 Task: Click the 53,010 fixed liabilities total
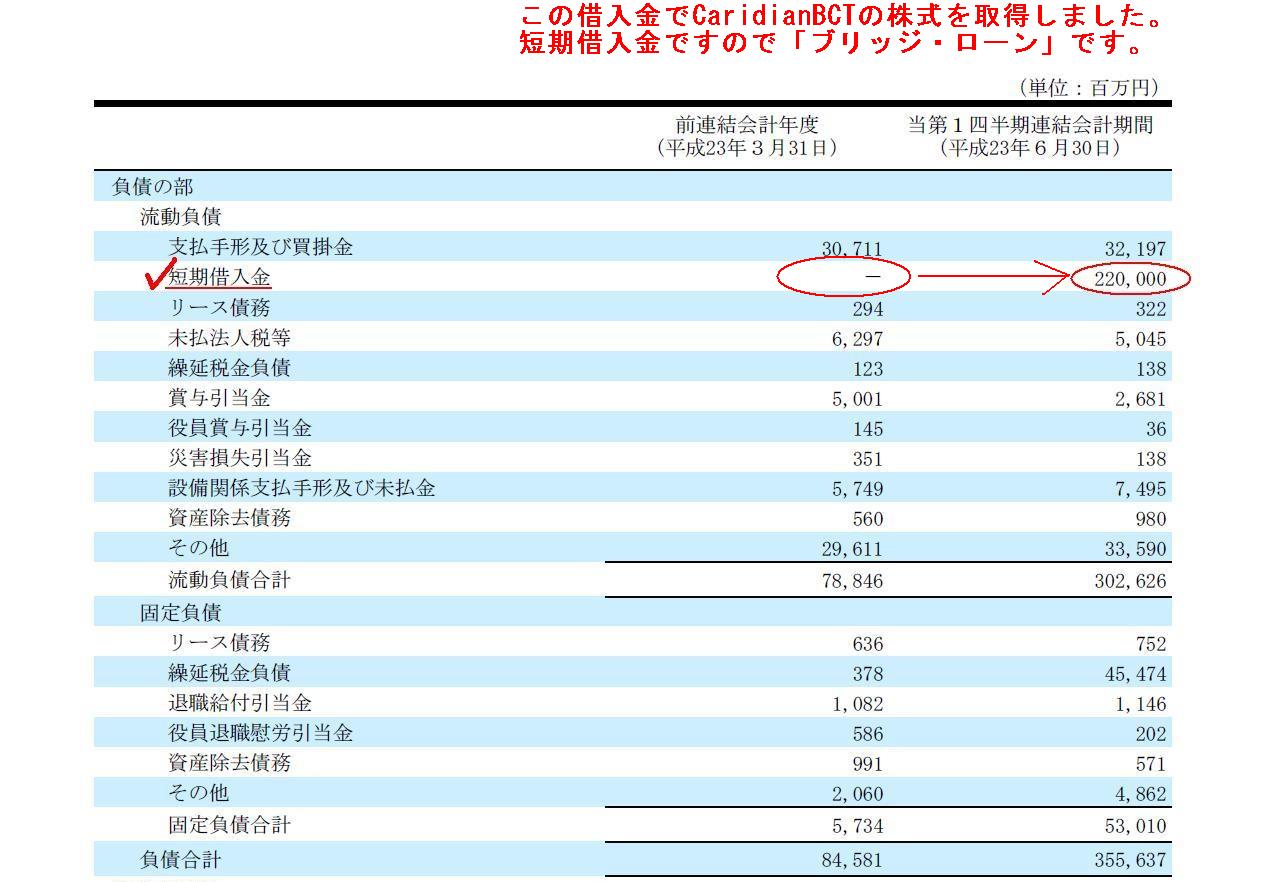tap(1135, 826)
